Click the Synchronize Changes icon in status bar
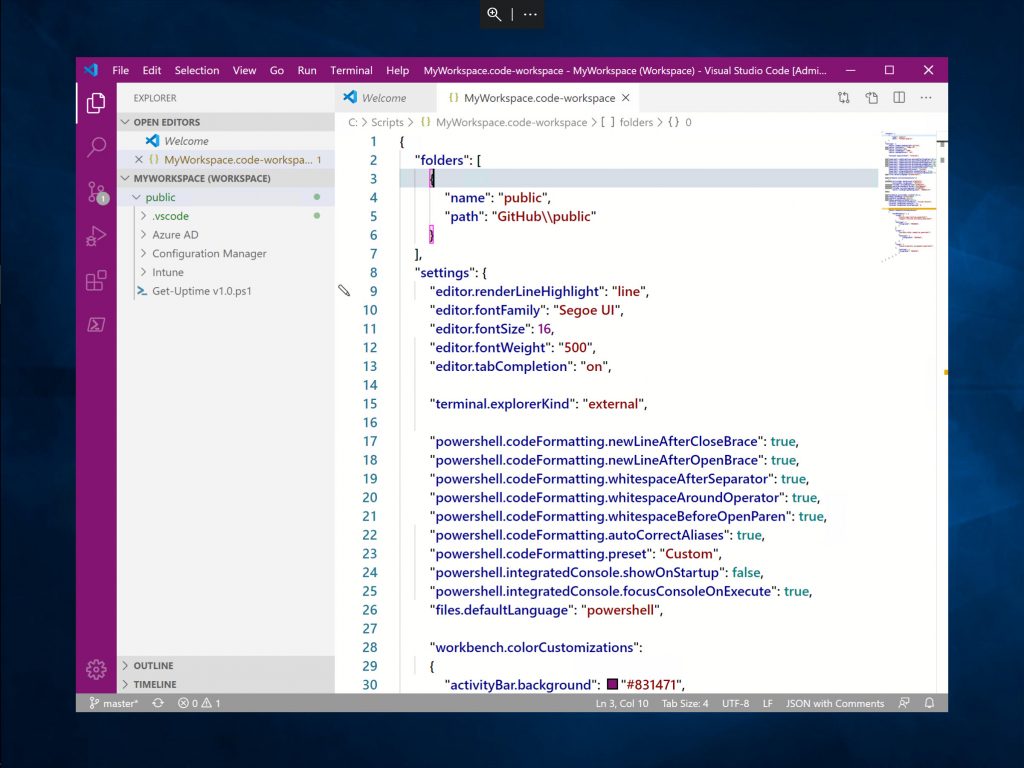The image size is (1024, 768). (158, 703)
